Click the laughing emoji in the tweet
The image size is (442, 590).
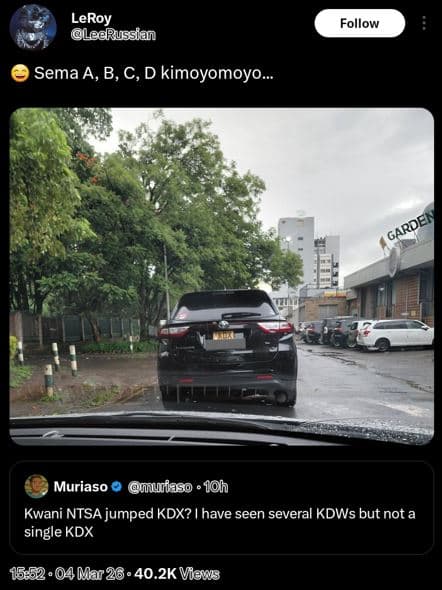point(20,73)
